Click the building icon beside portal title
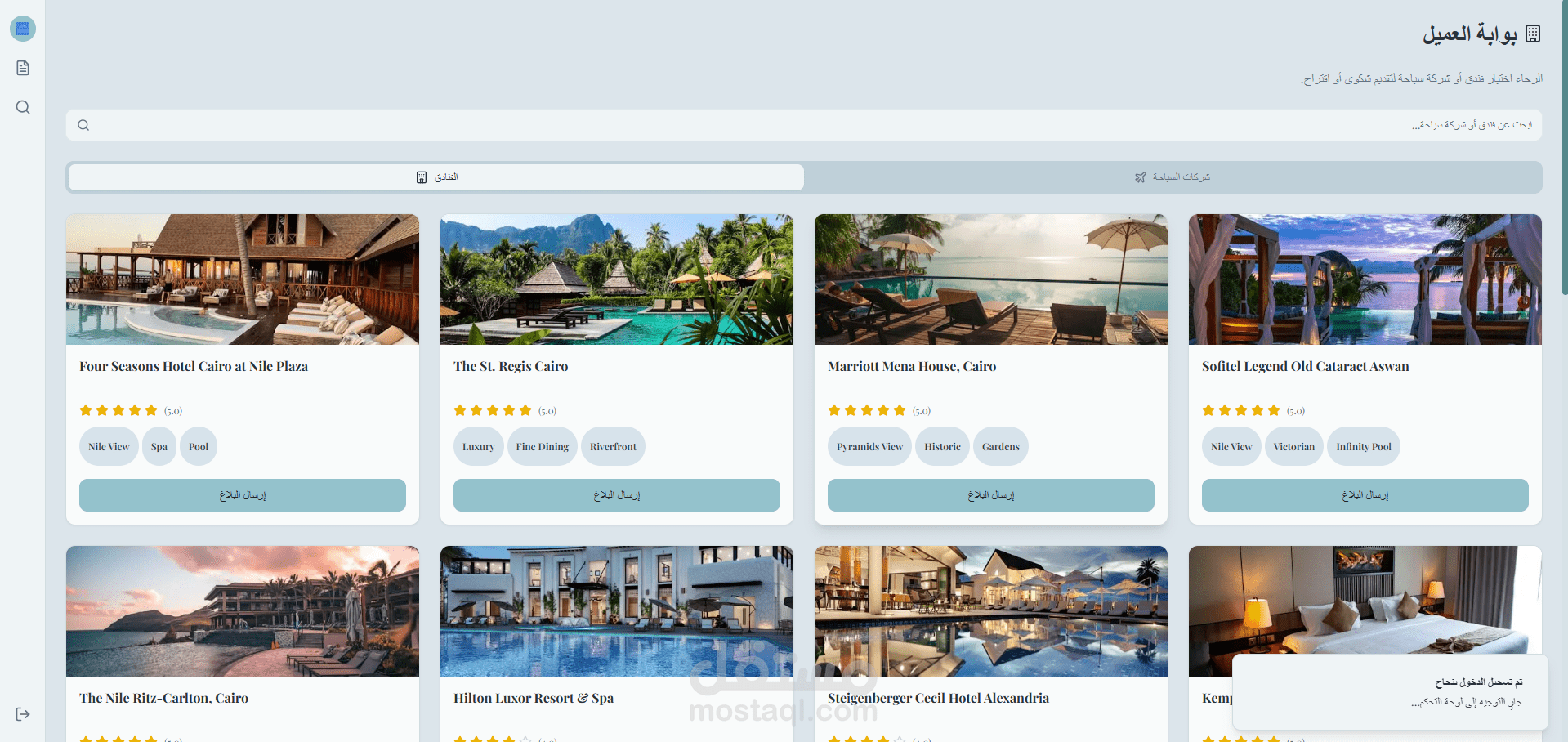Screen dimensions: 1568x742 point(1533,34)
